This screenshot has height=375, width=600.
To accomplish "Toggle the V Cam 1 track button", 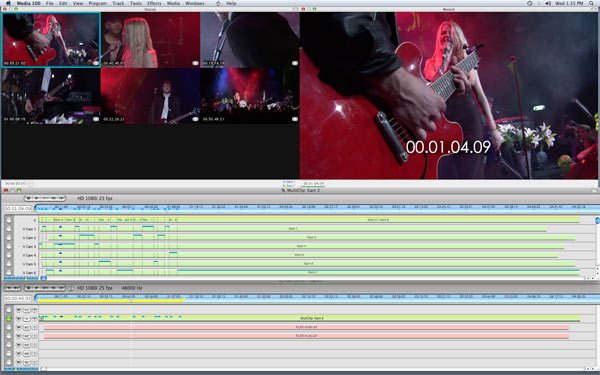I will [9, 229].
